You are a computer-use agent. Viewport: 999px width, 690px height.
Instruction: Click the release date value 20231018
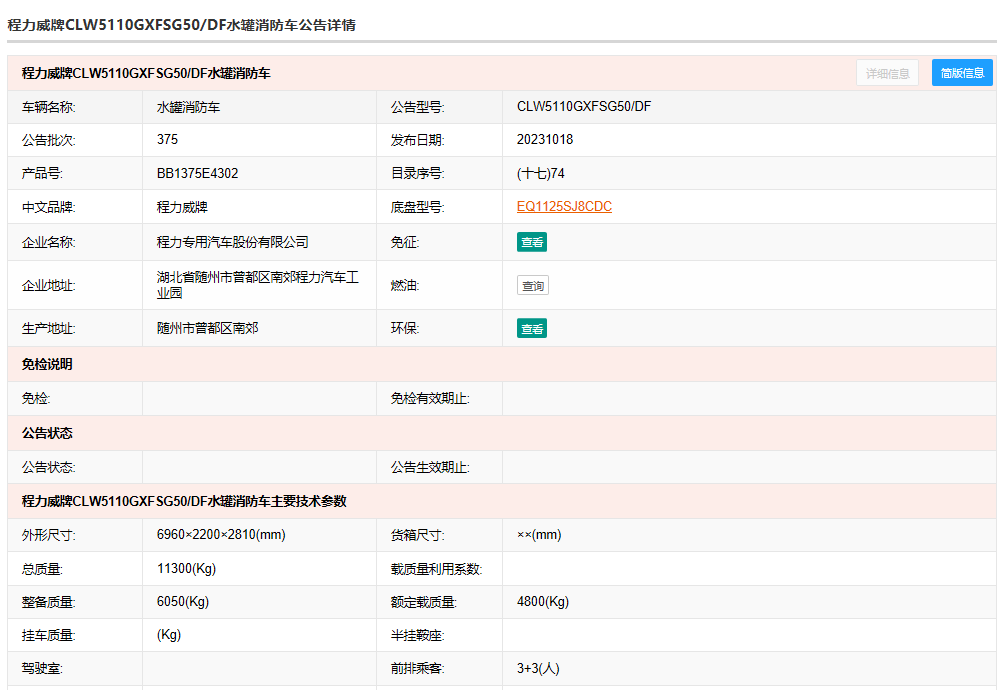pyautogui.click(x=545, y=140)
